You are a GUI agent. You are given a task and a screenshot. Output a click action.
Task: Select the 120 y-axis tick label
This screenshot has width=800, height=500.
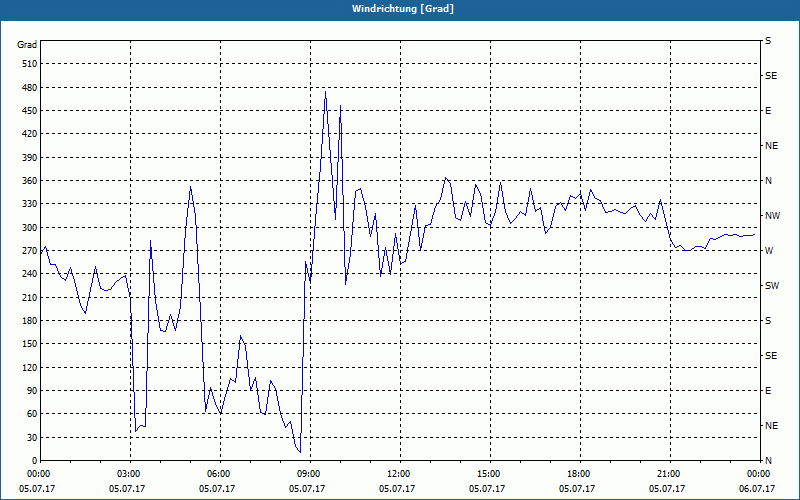(x=30, y=367)
